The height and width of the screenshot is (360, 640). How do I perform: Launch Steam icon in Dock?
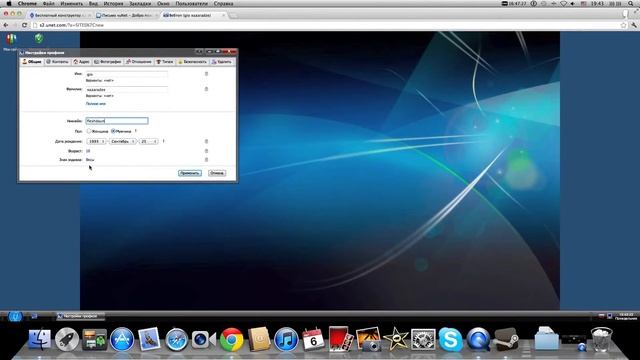click(506, 340)
